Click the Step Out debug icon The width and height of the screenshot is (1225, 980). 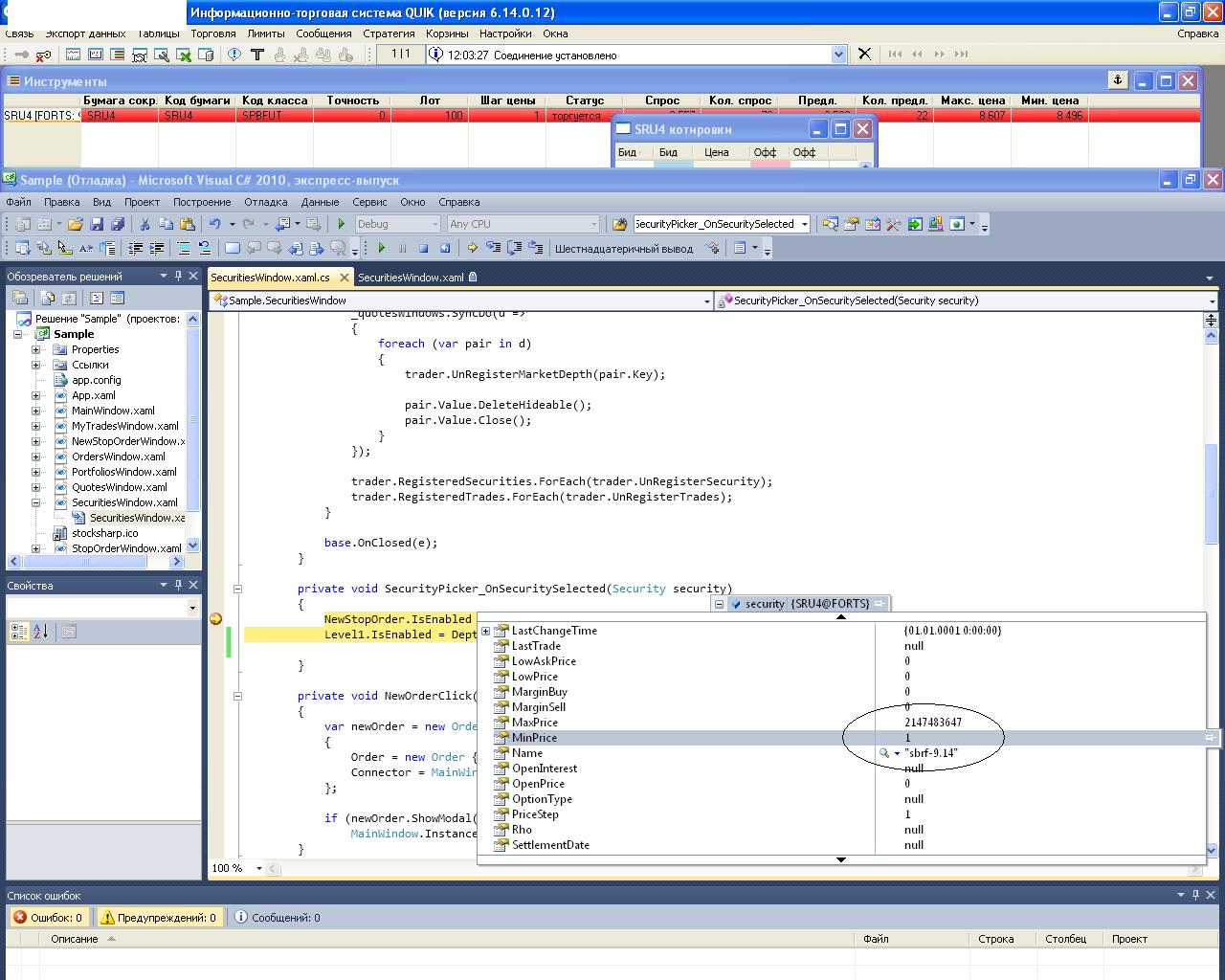pyautogui.click(x=535, y=248)
